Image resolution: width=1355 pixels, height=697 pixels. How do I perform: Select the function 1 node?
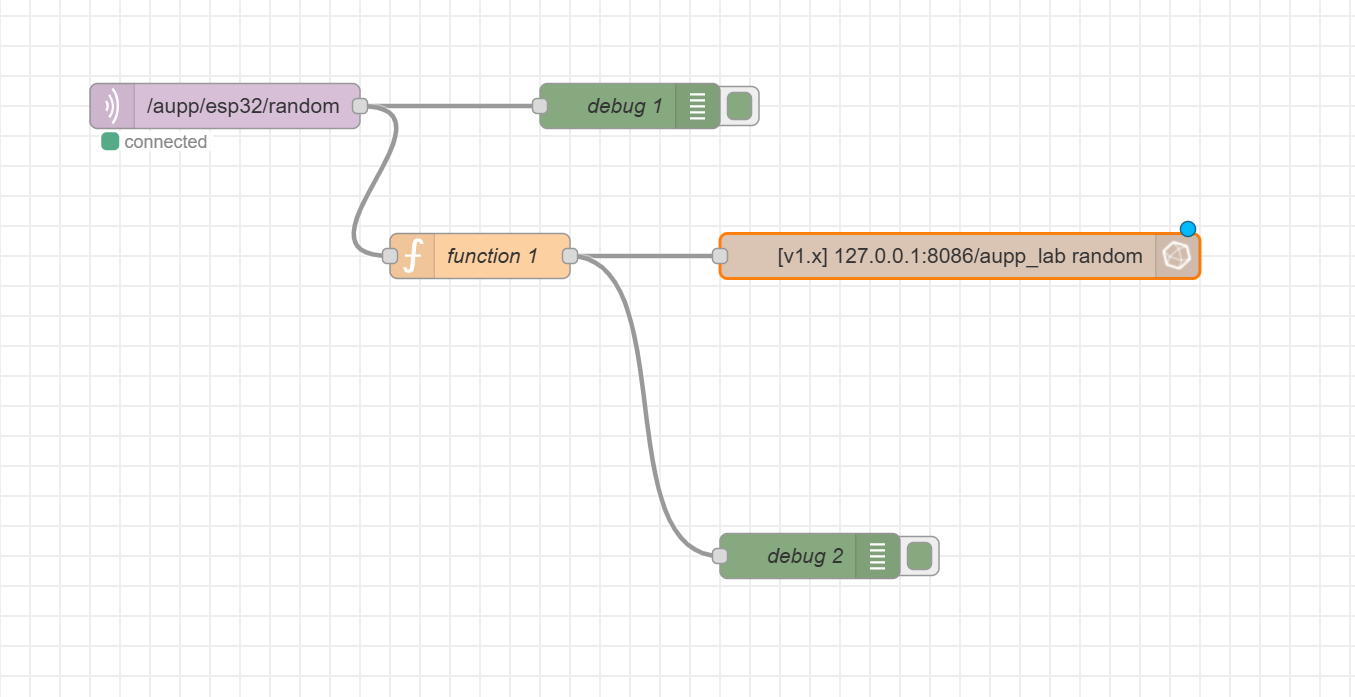pos(490,255)
